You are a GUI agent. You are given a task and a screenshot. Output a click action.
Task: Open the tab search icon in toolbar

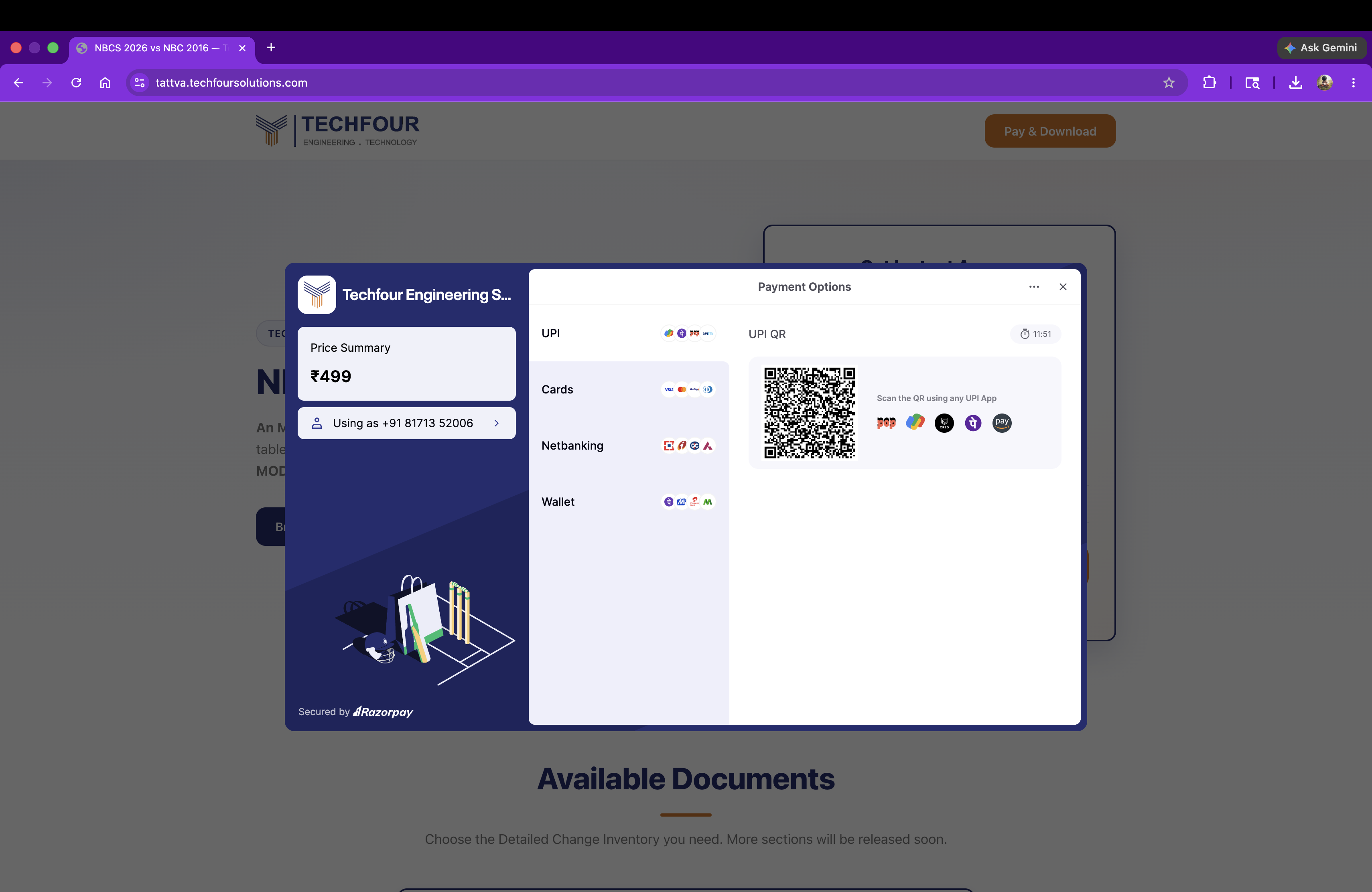(1252, 82)
